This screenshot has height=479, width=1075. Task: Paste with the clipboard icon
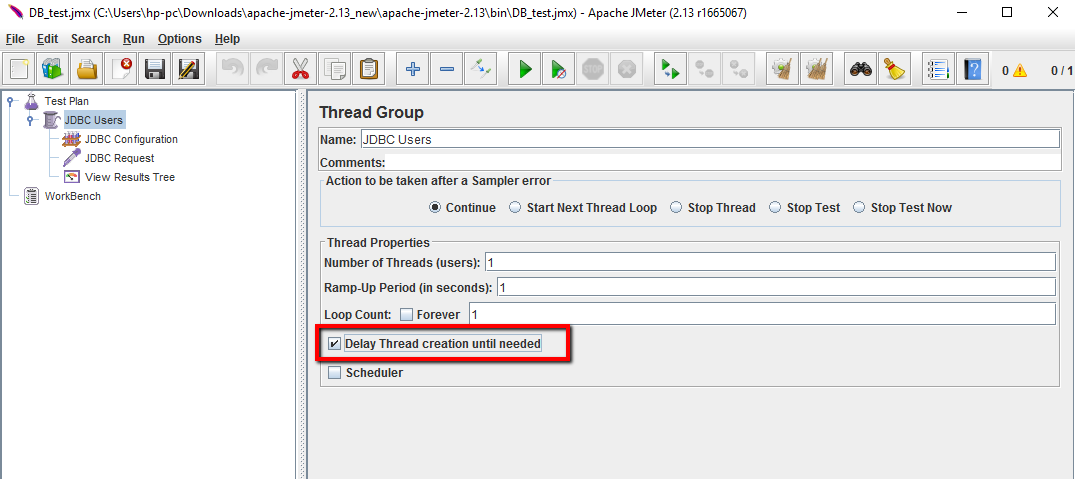(x=367, y=69)
